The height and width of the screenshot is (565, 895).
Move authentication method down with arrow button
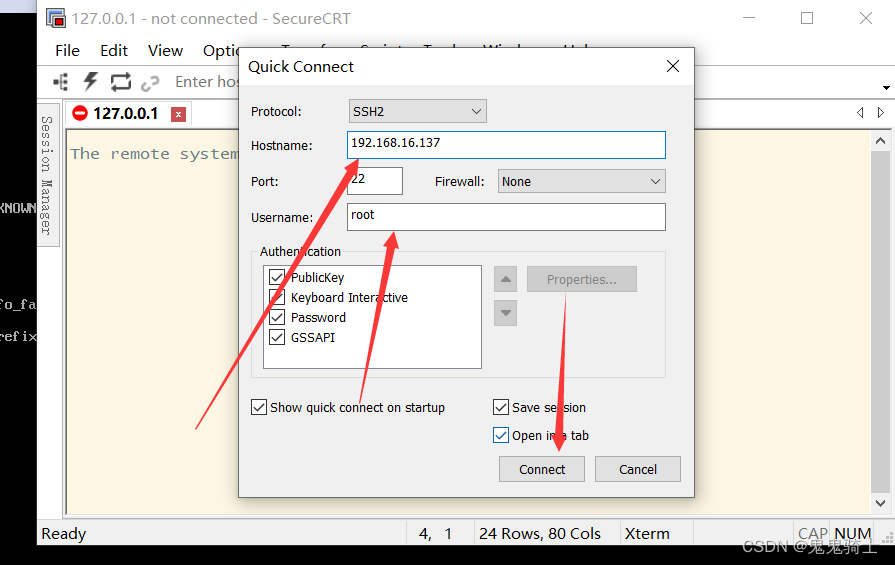(x=505, y=313)
